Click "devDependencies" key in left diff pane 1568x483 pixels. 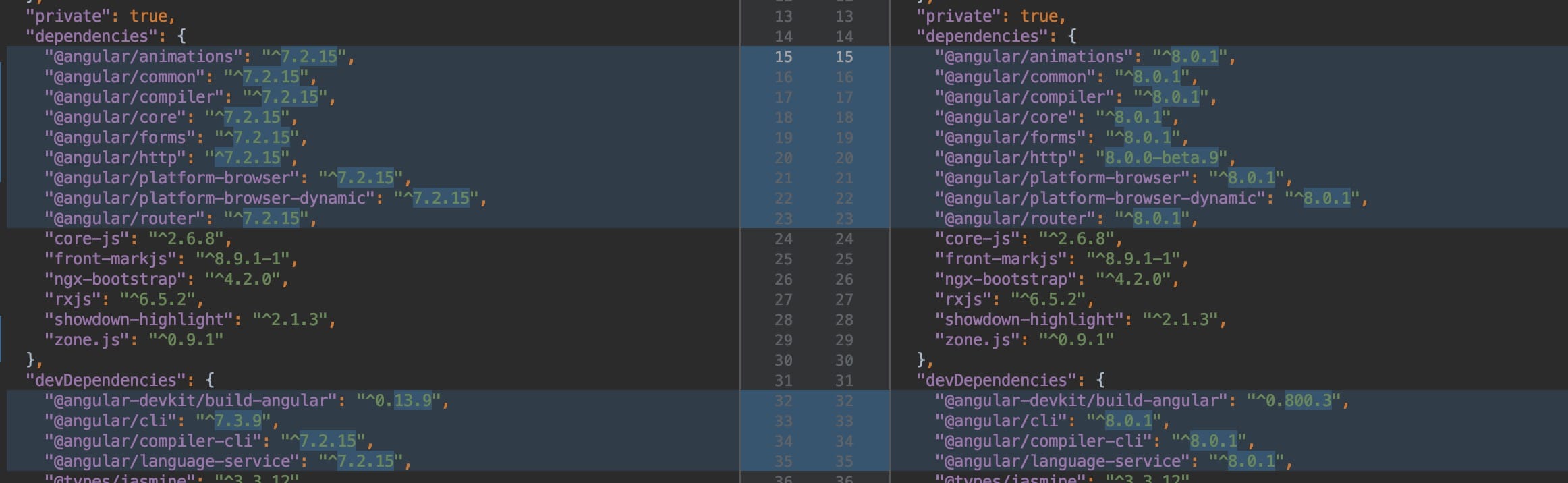click(x=105, y=380)
